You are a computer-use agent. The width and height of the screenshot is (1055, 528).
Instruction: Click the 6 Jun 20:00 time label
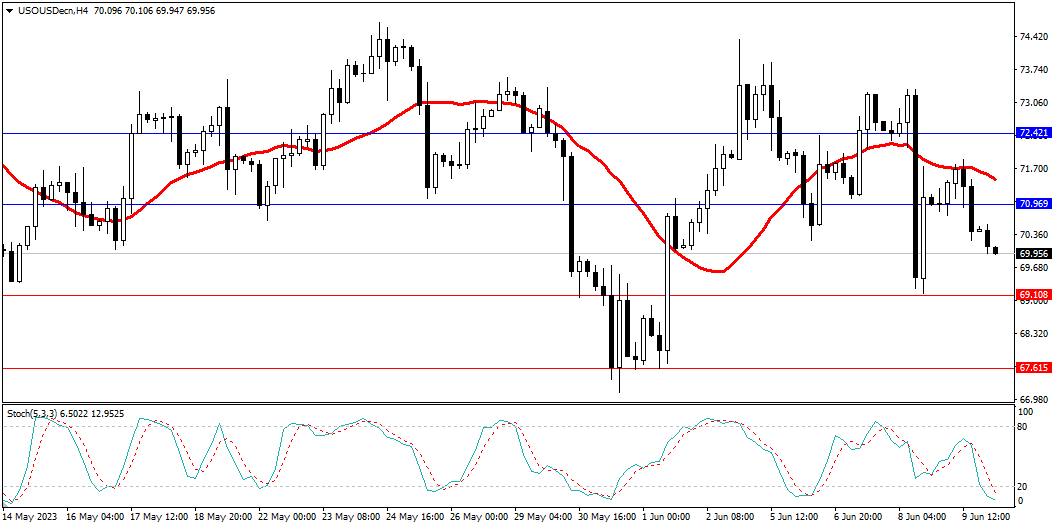click(858, 517)
